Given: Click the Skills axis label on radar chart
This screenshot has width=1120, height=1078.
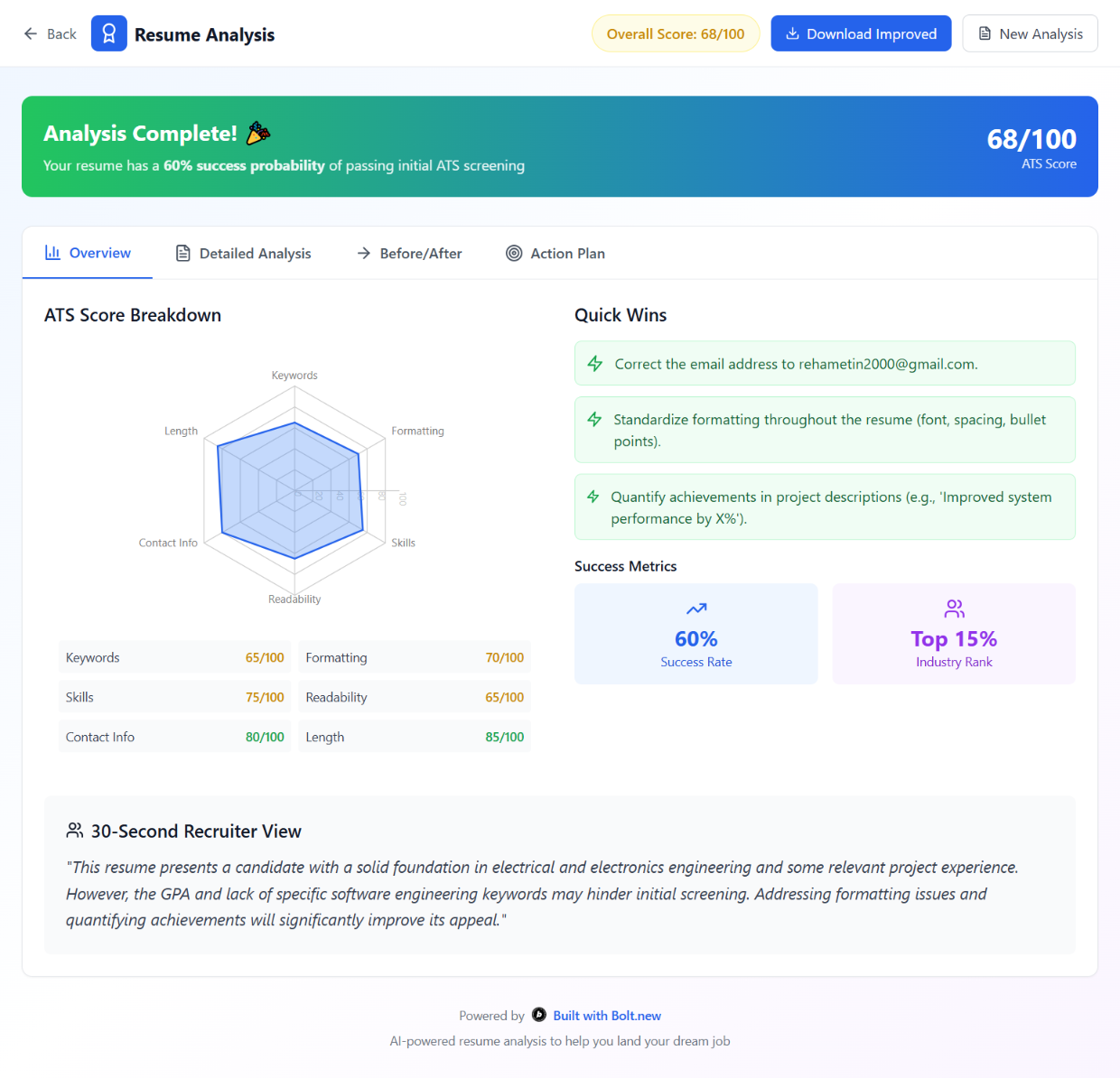Looking at the screenshot, I should point(403,543).
